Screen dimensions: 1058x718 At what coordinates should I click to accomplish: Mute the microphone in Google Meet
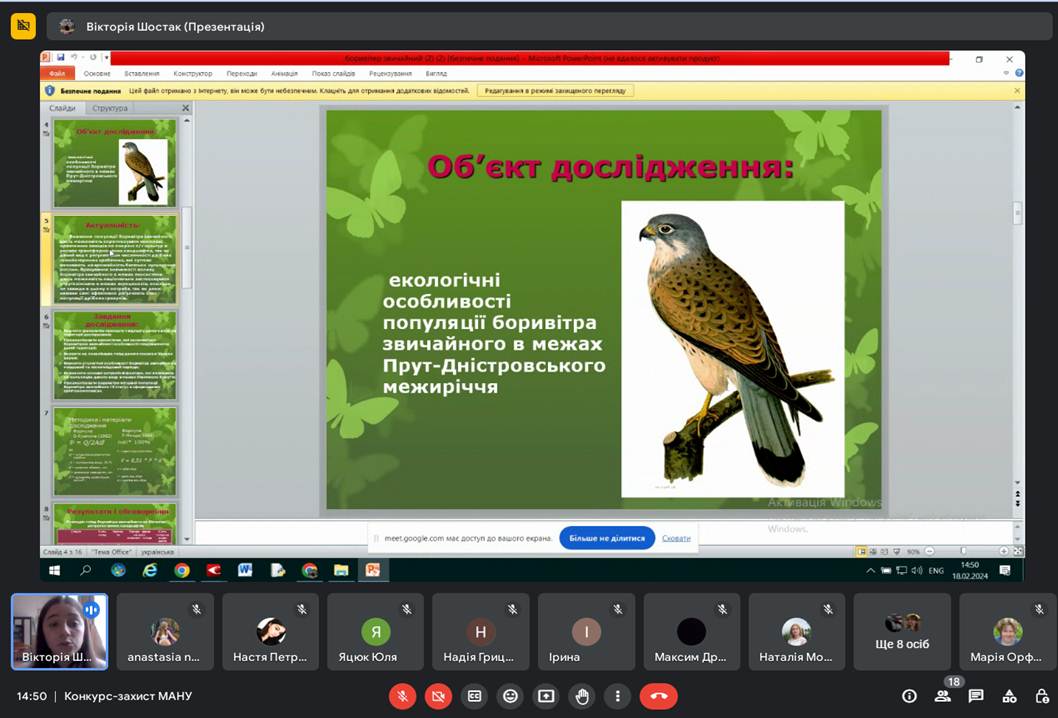pyautogui.click(x=403, y=695)
